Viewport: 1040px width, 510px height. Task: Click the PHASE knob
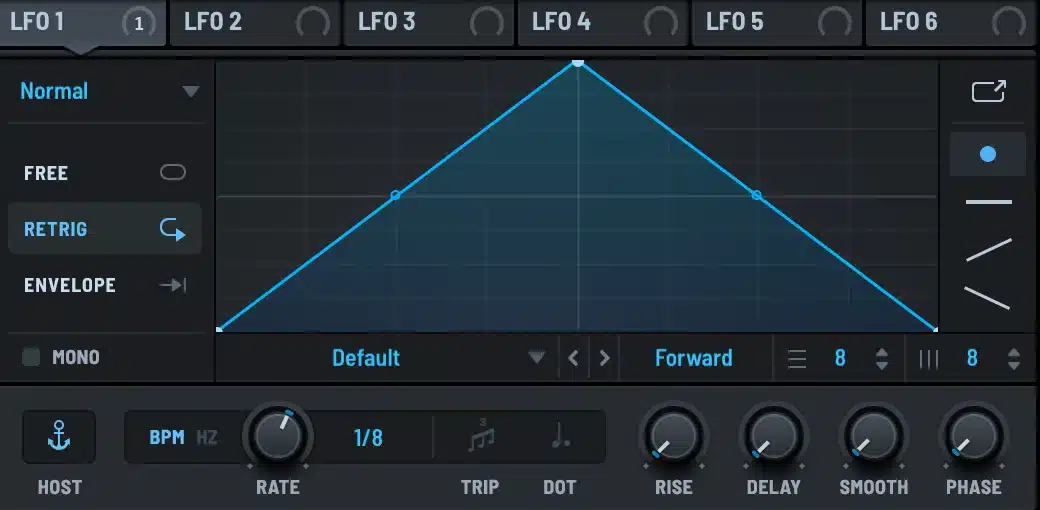click(974, 436)
